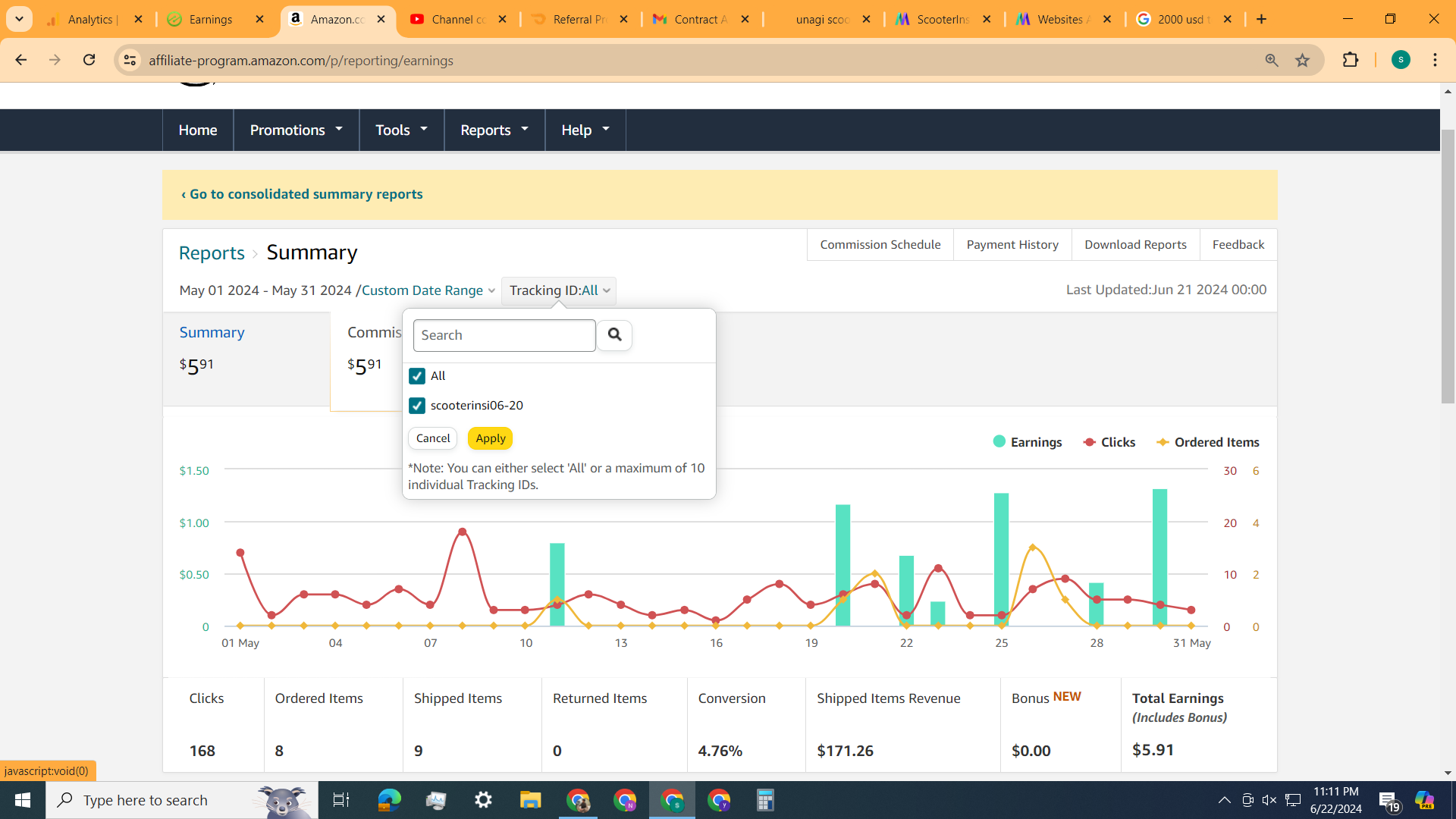The height and width of the screenshot is (819, 1456).
Task: Open the Payment History tab
Action: pos(1012,244)
